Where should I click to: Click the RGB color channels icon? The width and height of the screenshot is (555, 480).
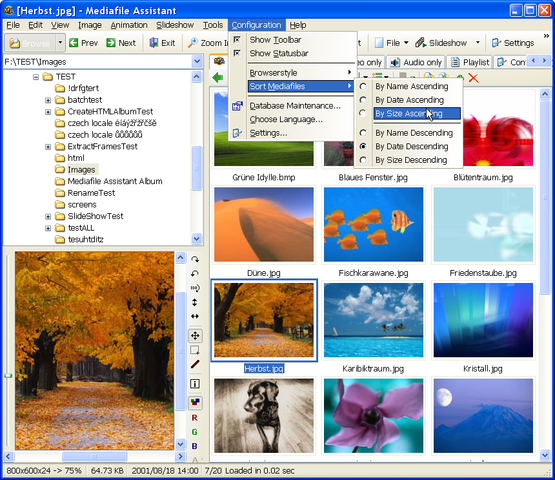tap(195, 402)
